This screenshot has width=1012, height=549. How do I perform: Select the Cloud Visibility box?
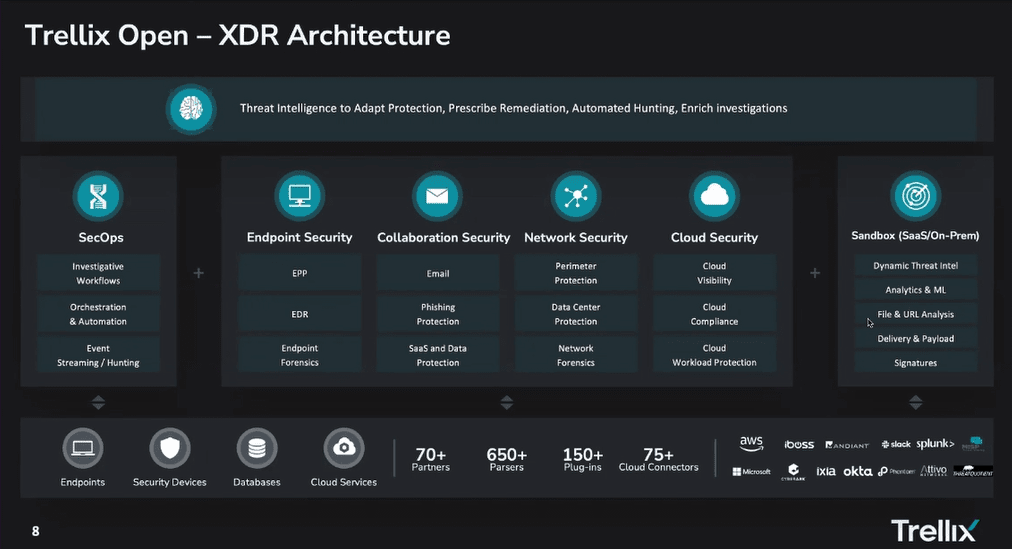click(x=714, y=273)
